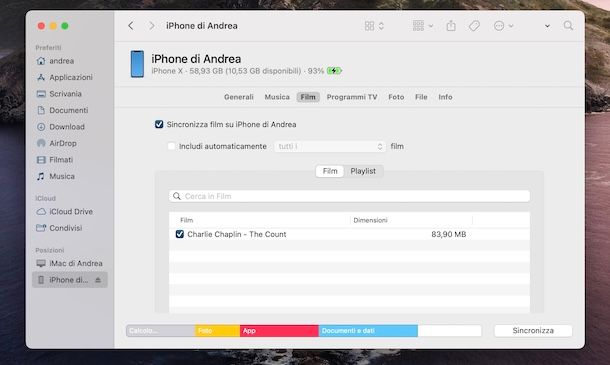Click the red App storage segment
The width and height of the screenshot is (610, 365).
point(279,331)
